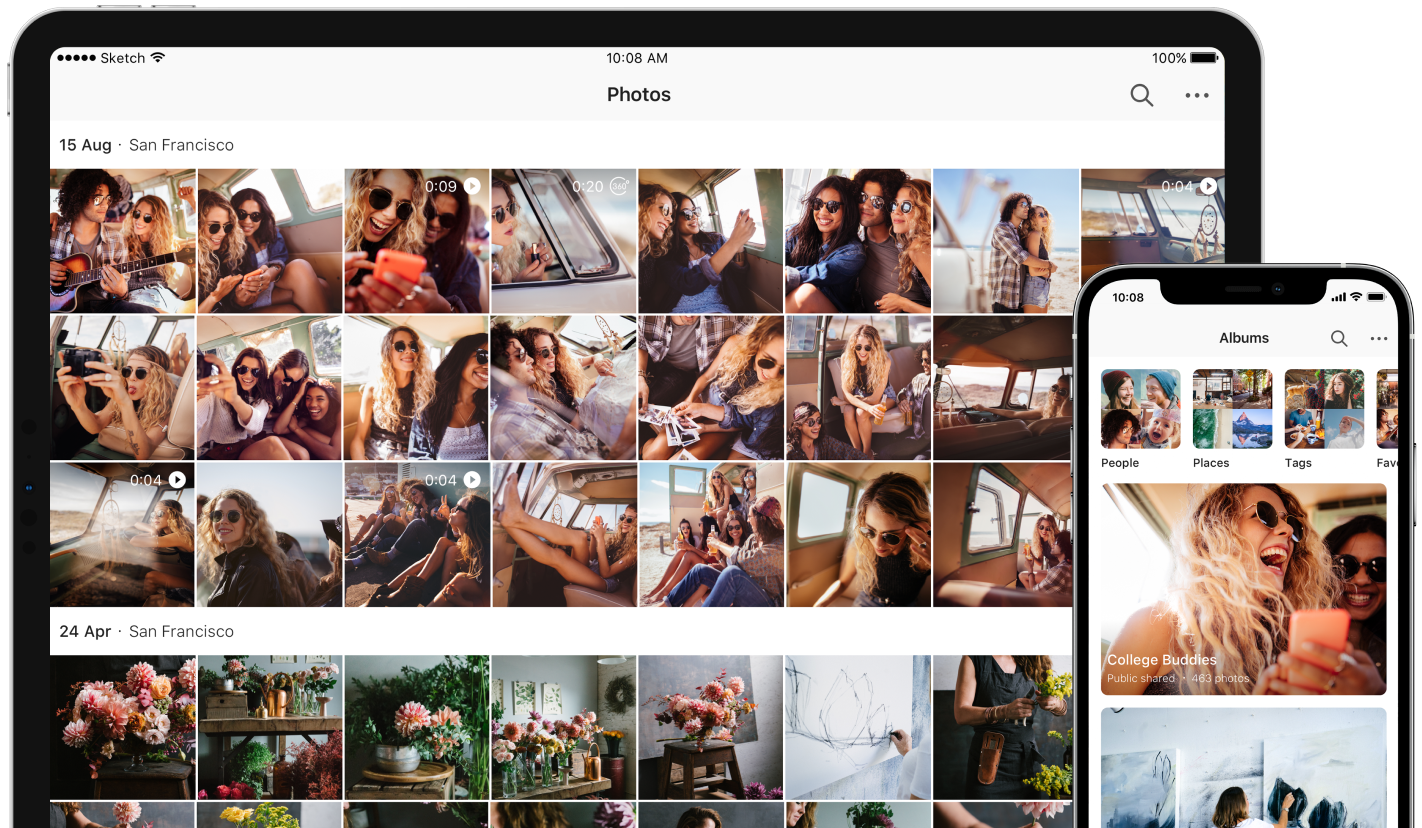Open the Places album category

point(1232,409)
